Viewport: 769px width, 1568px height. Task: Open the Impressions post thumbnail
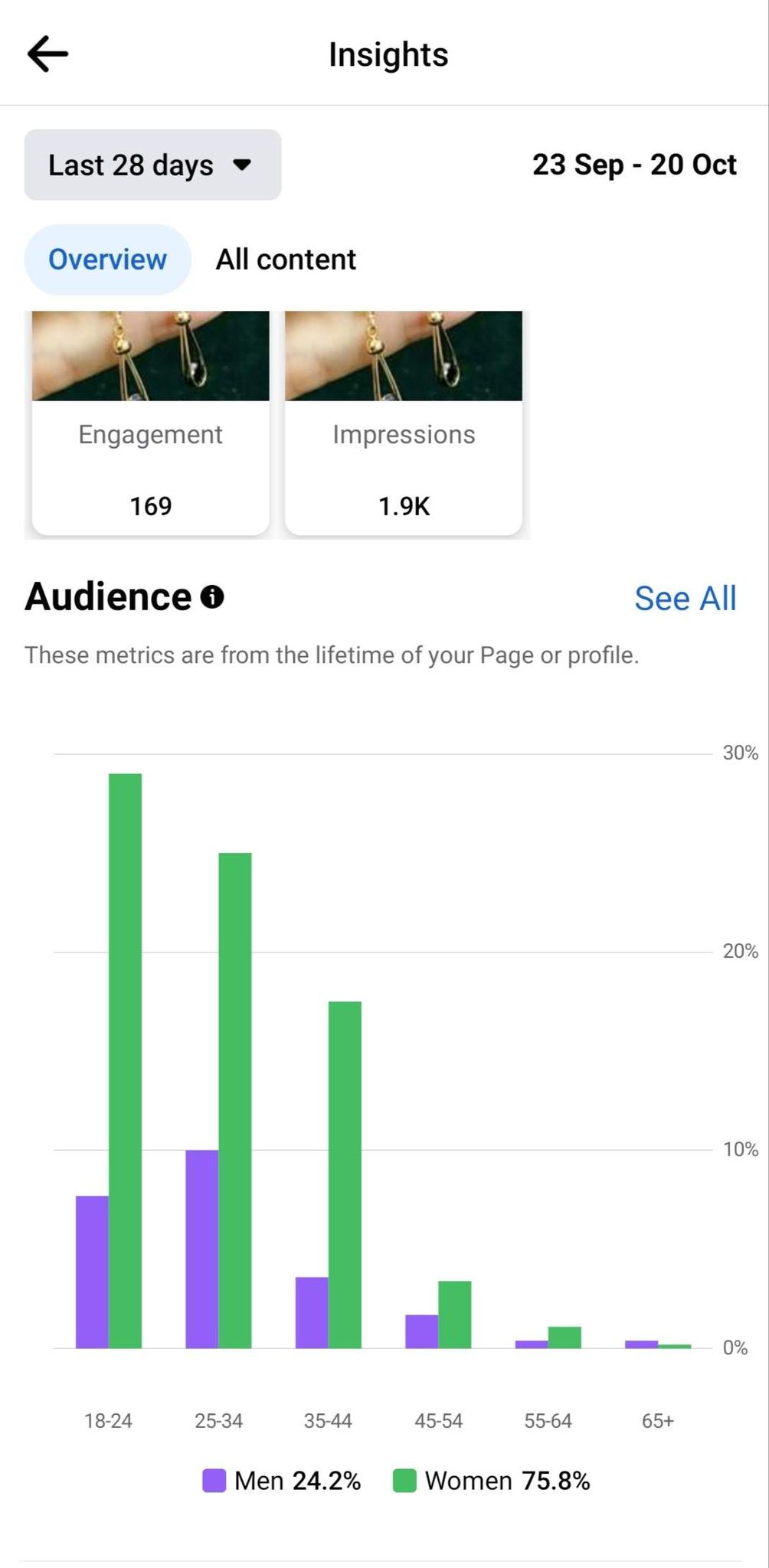click(x=404, y=356)
